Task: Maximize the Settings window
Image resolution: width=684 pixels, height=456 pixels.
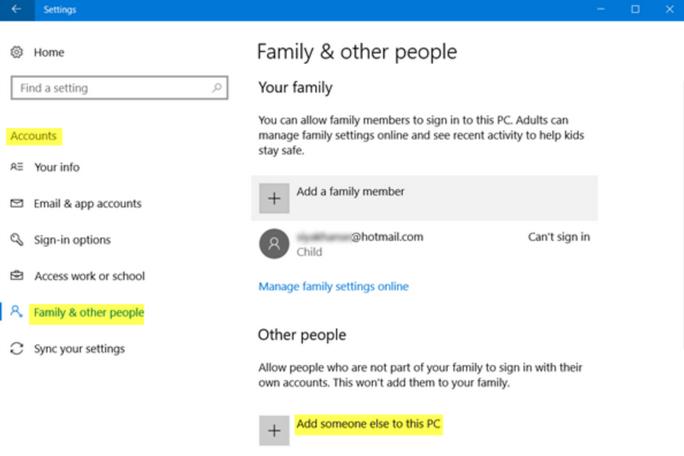Action: pos(635,9)
